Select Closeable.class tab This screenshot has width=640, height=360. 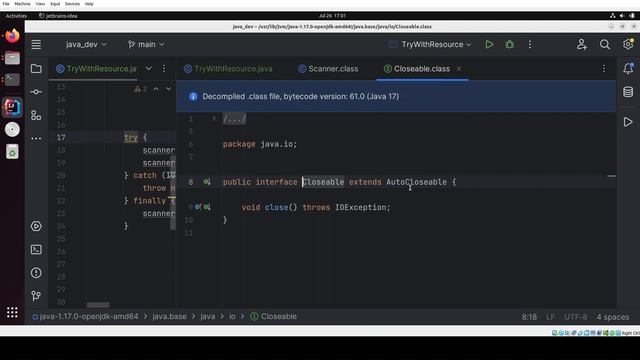417,69
